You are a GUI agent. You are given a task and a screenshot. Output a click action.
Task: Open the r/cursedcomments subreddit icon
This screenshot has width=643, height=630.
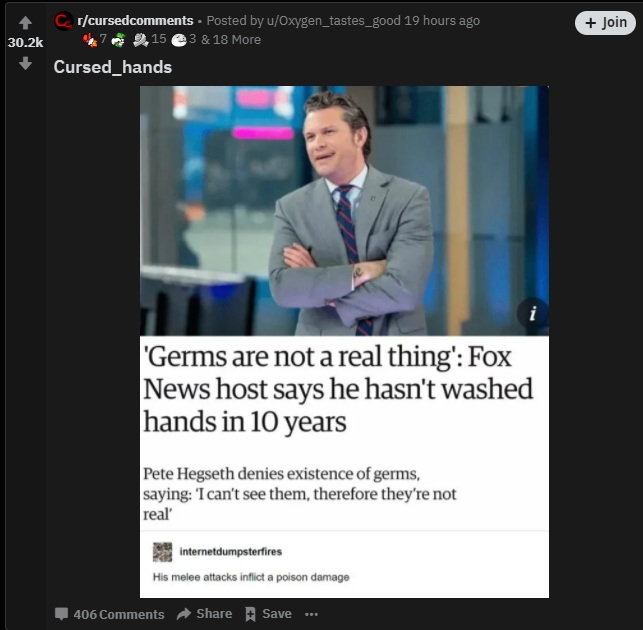click(64, 21)
